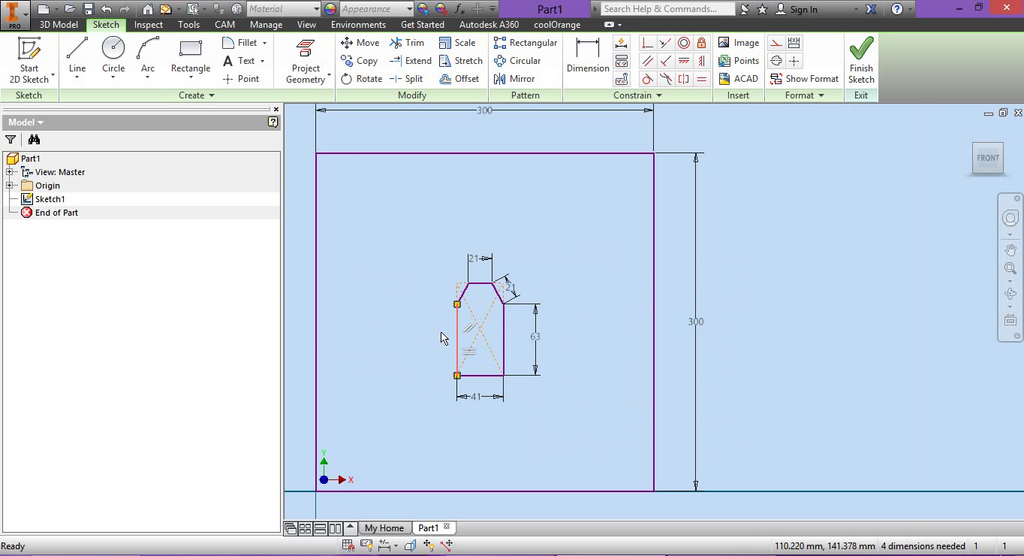Apply the Perpendicular constraint
Image resolution: width=1024 pixels, height=556 pixels.
click(665, 61)
